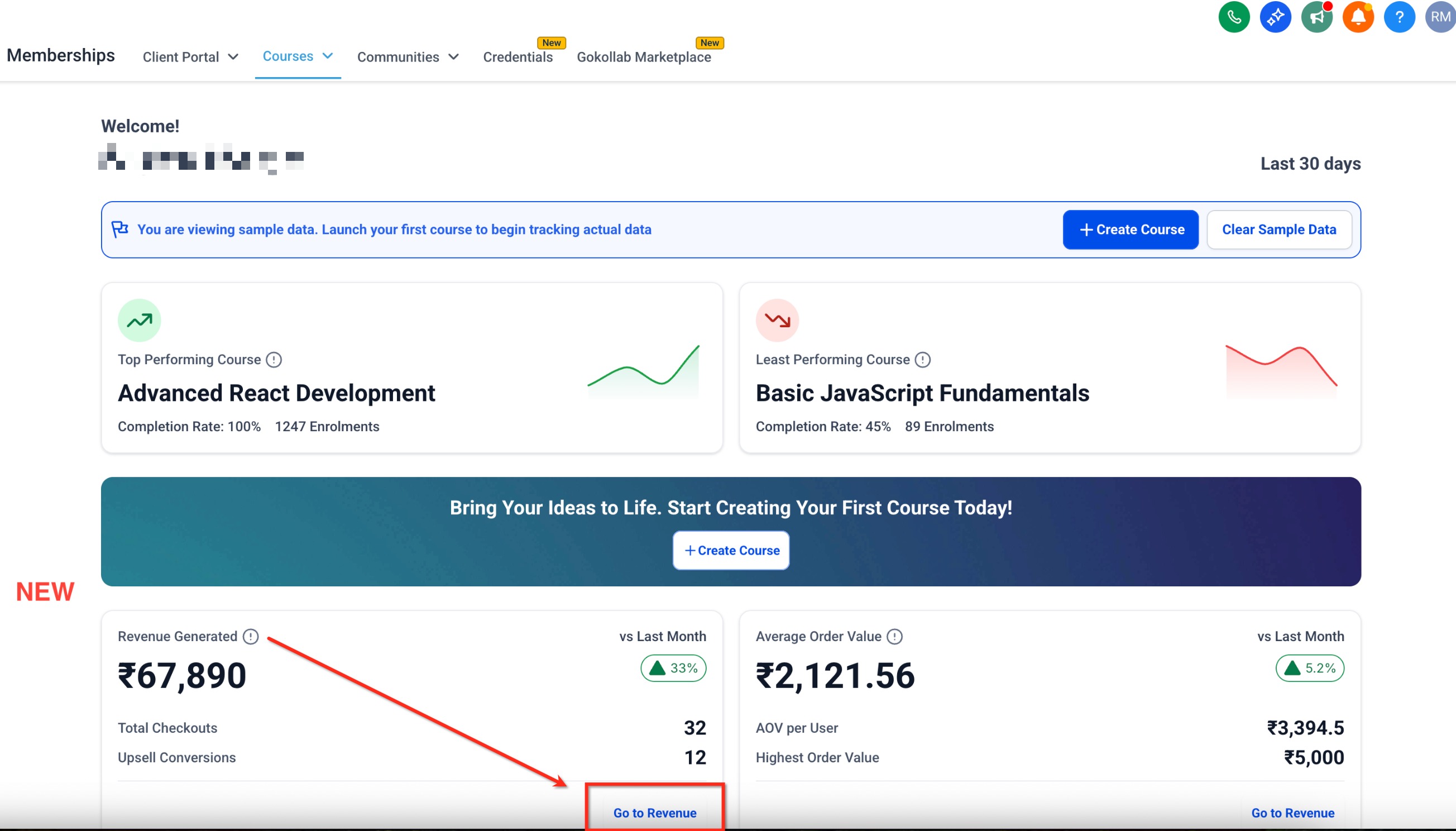The height and width of the screenshot is (831, 1456).
Task: Click Clear Sample Data button
Action: [x=1278, y=230]
